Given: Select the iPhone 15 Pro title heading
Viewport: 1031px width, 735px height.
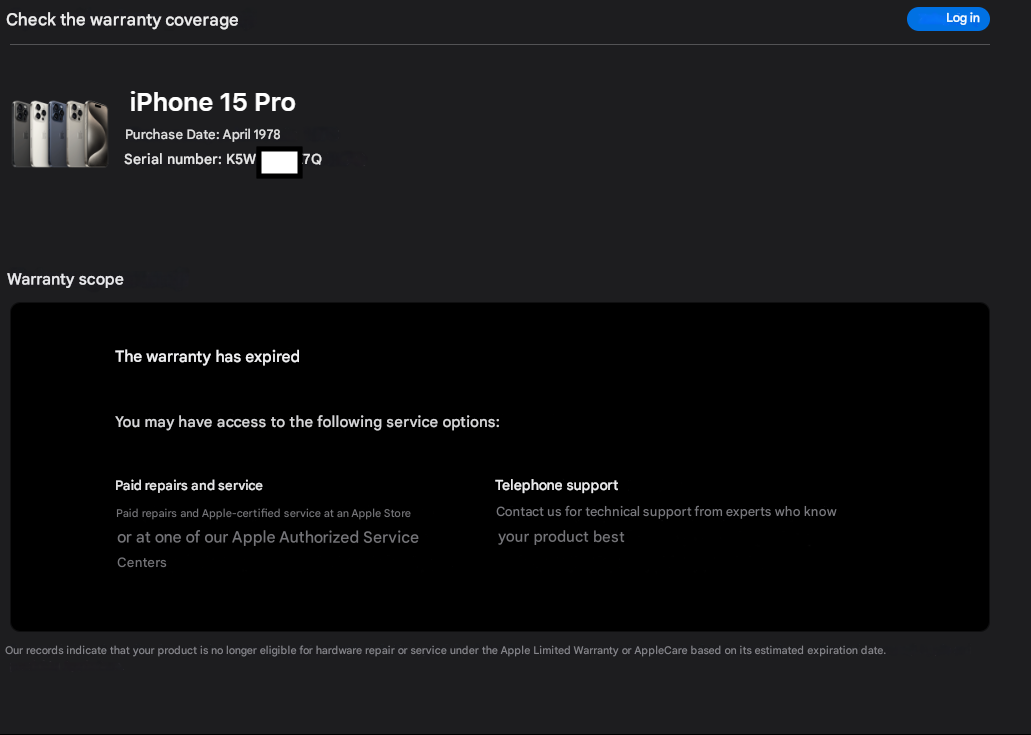Looking at the screenshot, I should coord(212,102).
